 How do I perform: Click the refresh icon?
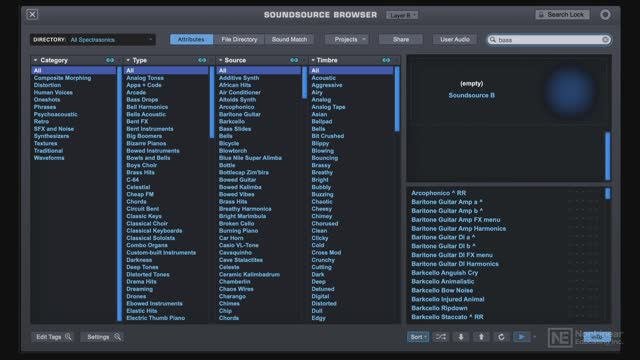click(501, 337)
